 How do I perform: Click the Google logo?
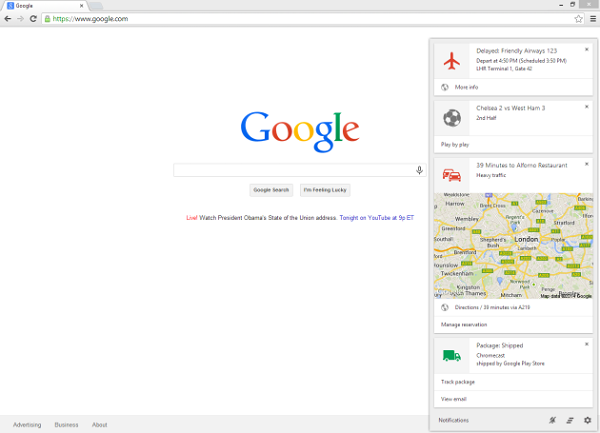click(300, 131)
